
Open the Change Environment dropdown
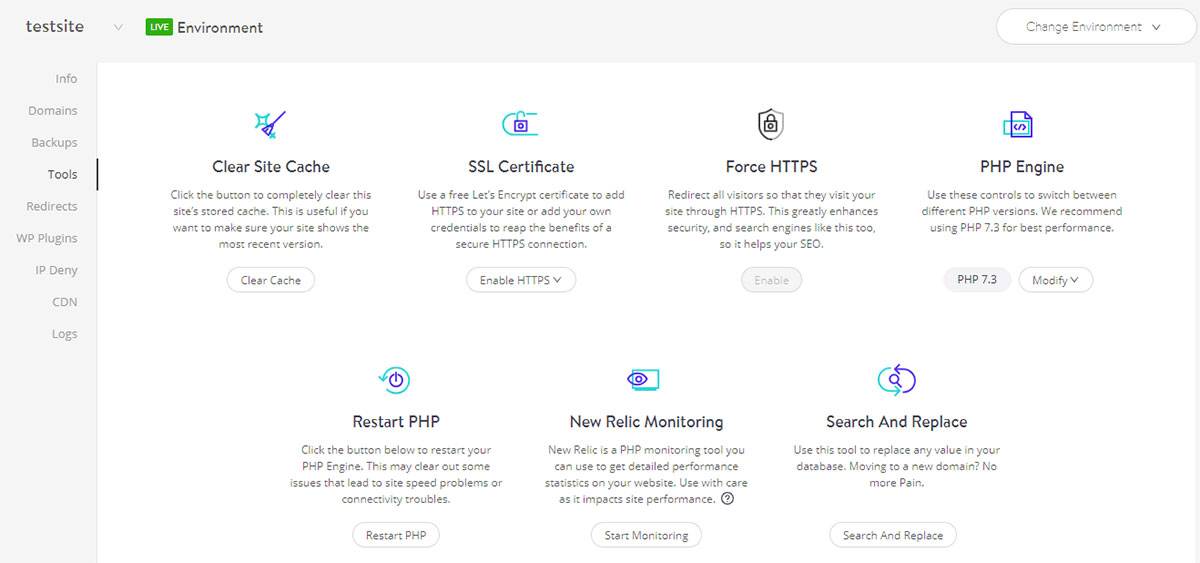point(1096,27)
